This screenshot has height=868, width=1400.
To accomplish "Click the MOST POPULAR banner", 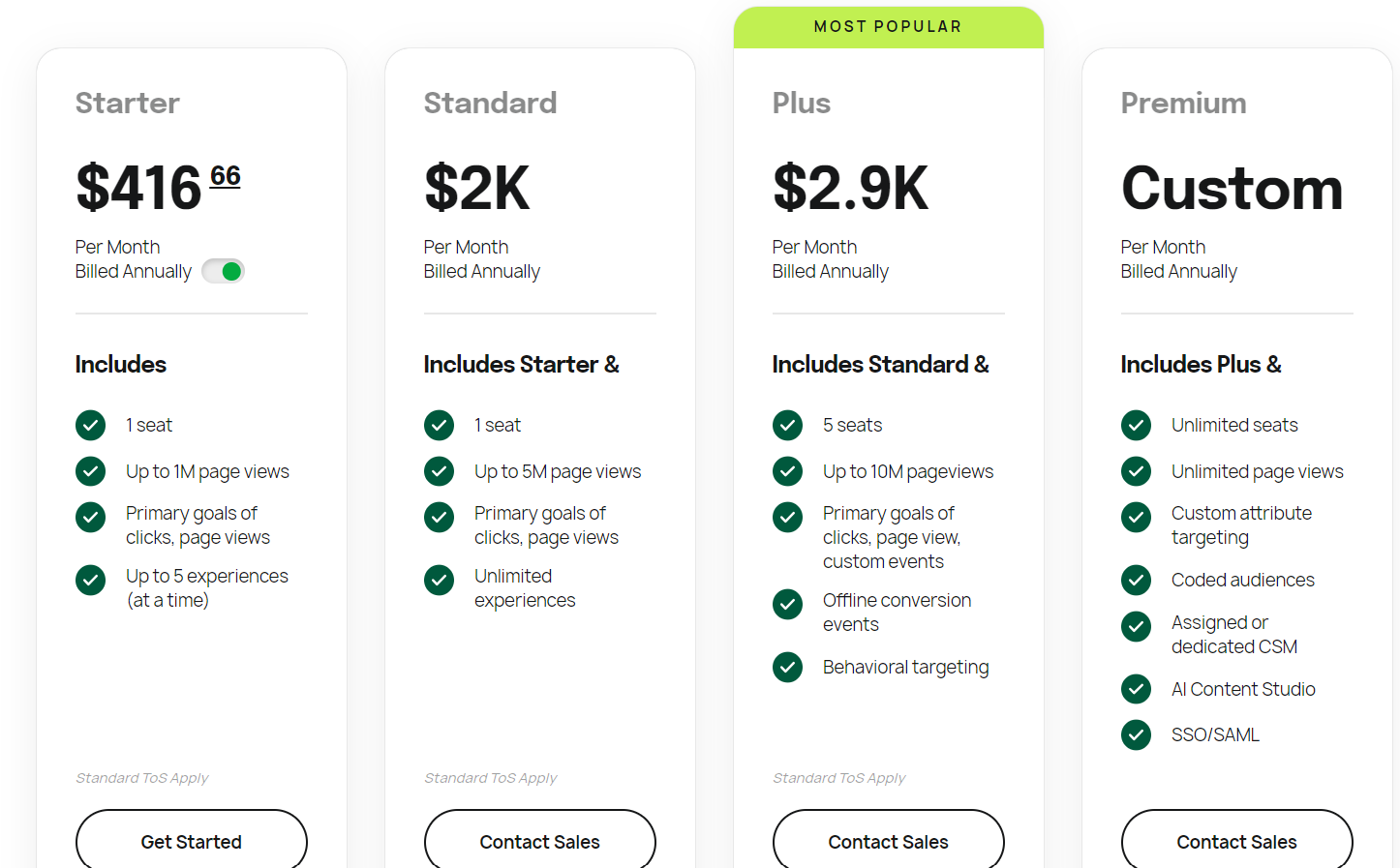I will 889,27.
